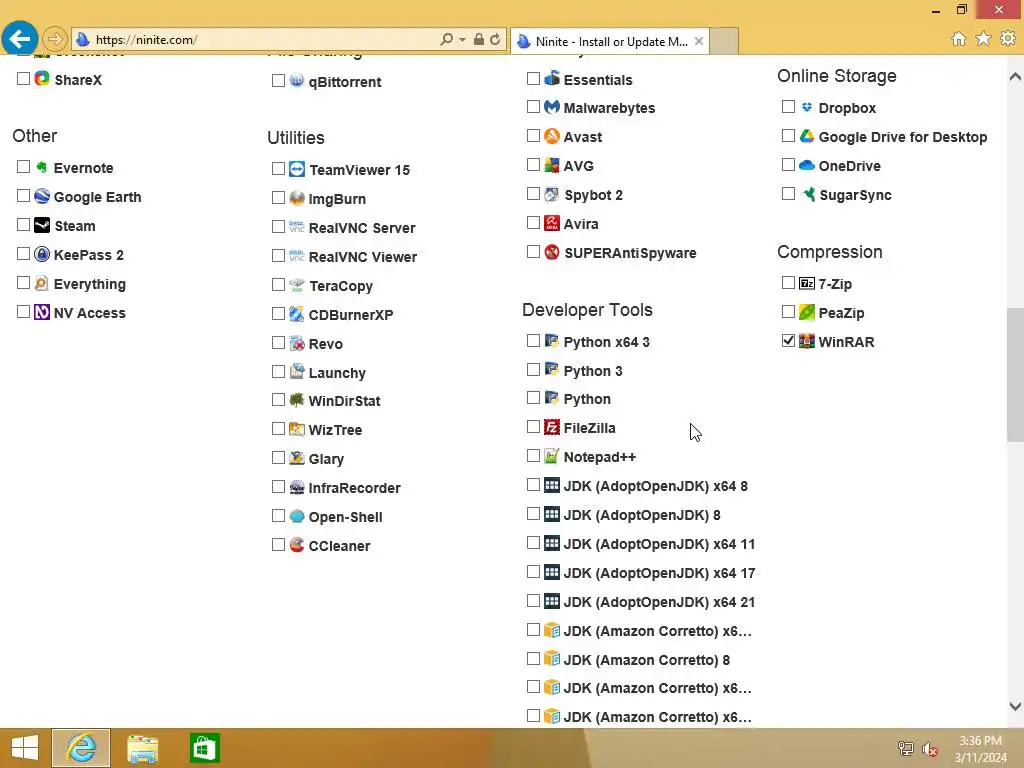The image size is (1024, 768).
Task: Tick the SugarSync checkbox
Action: 788,193
